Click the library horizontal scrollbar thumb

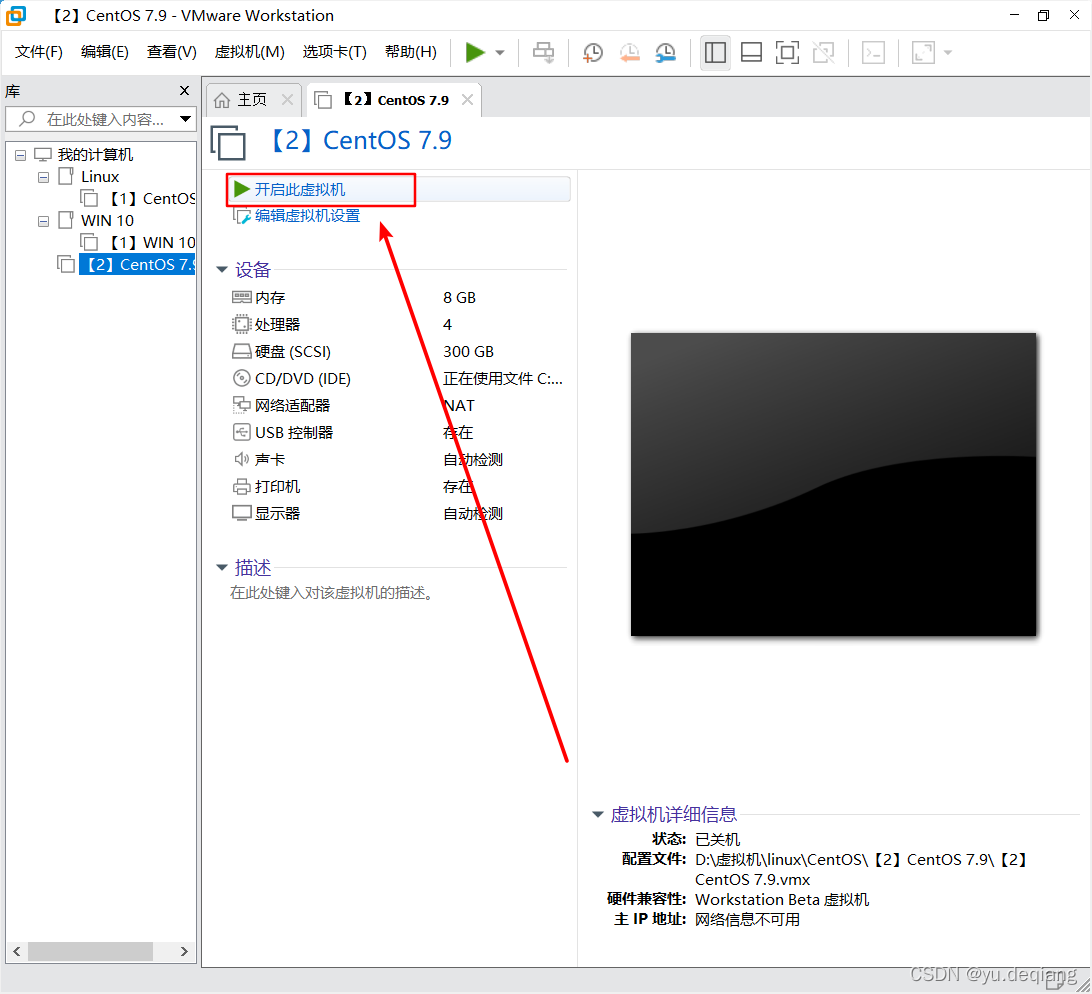coord(90,952)
